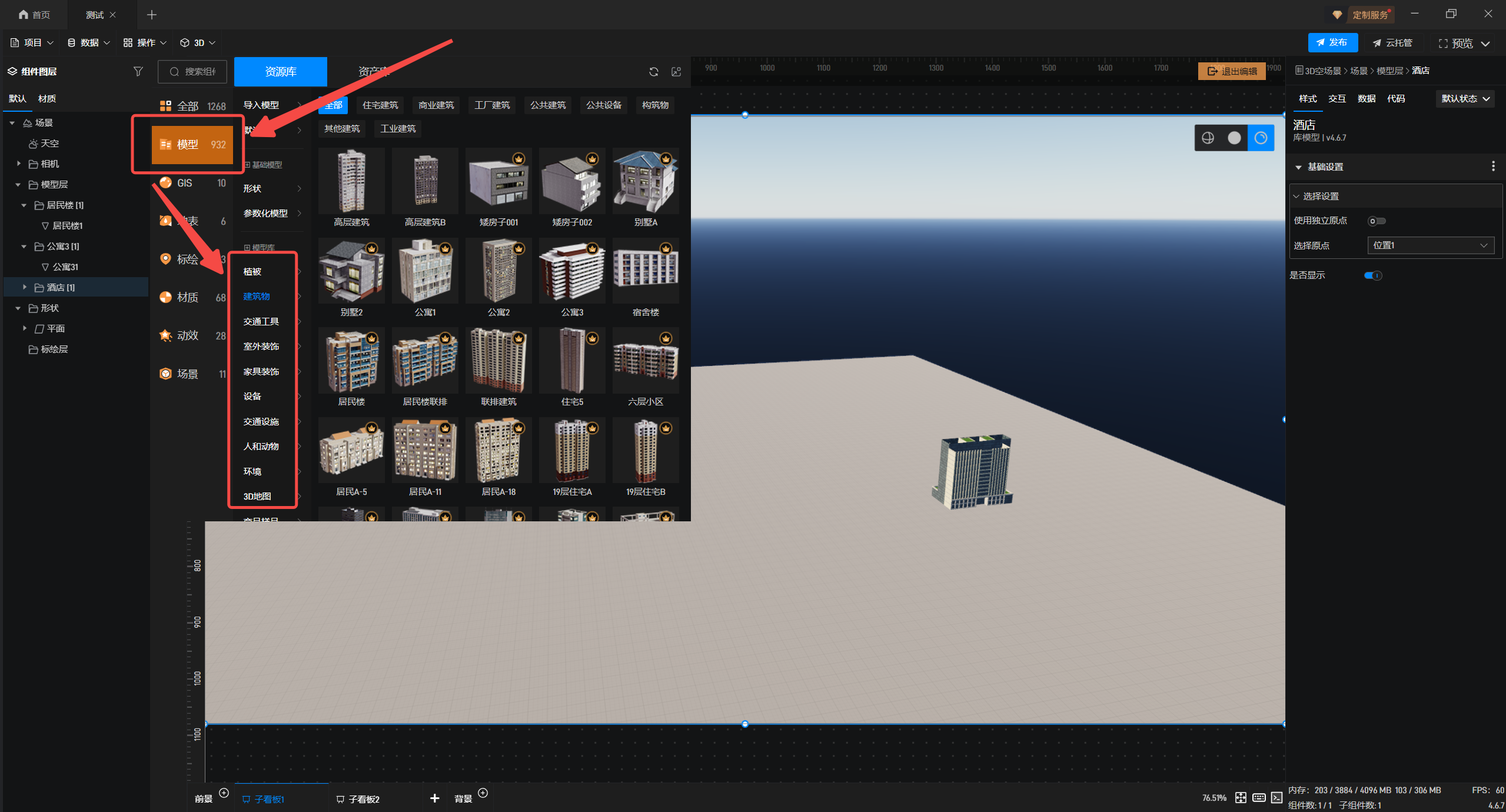Open the keyboard shortcuts icon in bottom bar
This screenshot has width=1506, height=812.
[1259, 798]
